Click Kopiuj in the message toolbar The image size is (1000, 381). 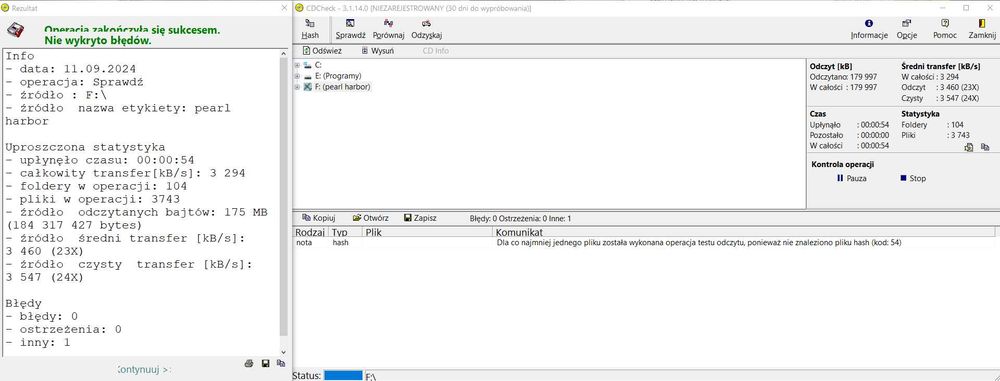[318, 218]
